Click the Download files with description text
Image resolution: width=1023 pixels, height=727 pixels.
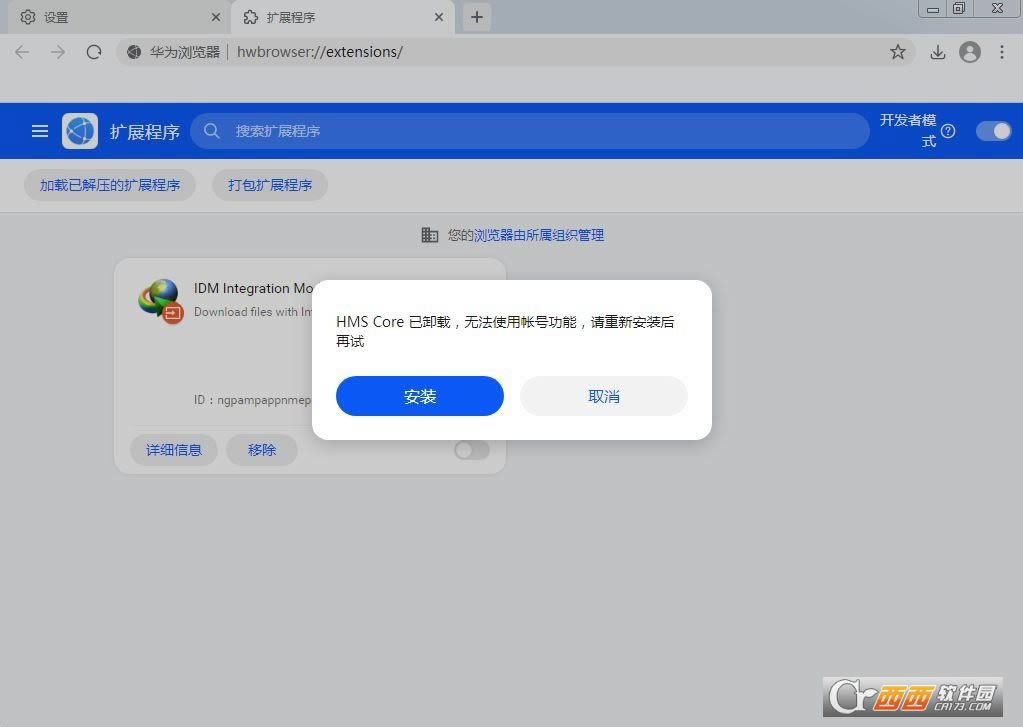[253, 312]
